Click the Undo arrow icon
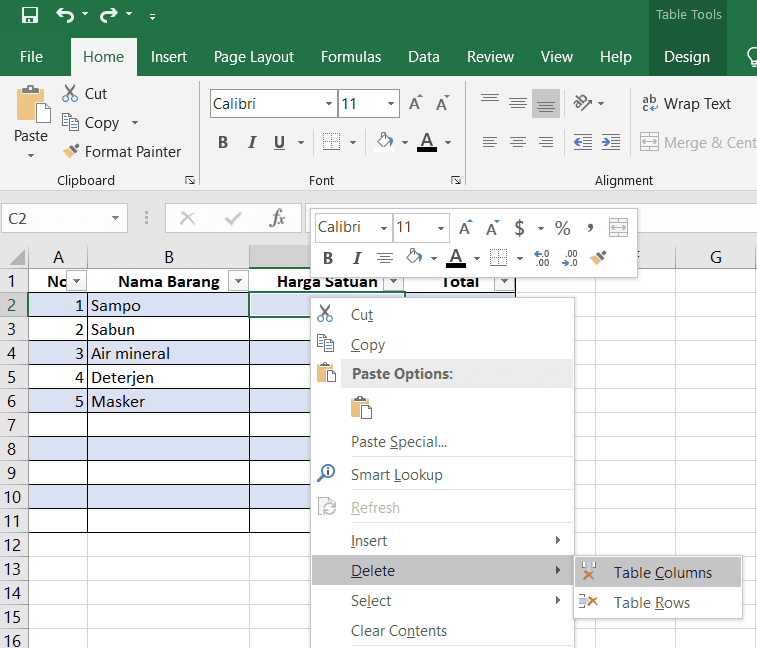Viewport: 757px width, 648px height. (x=65, y=15)
